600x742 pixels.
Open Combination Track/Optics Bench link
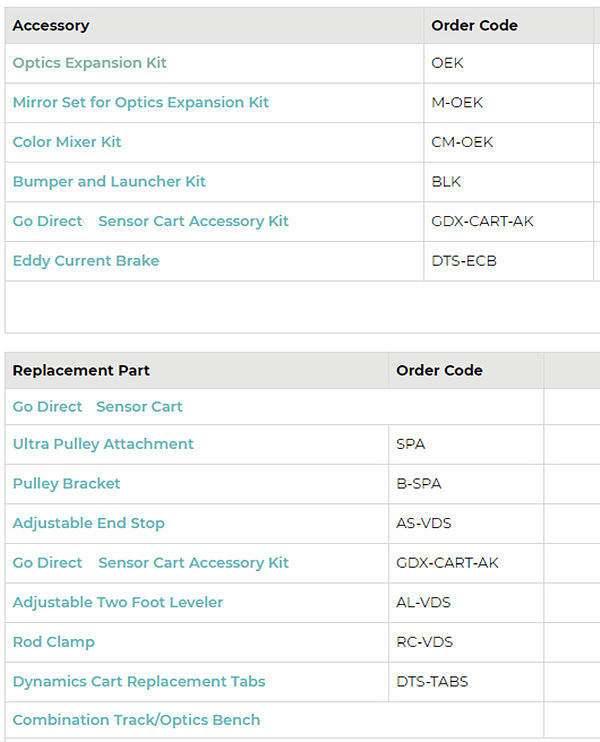point(136,720)
